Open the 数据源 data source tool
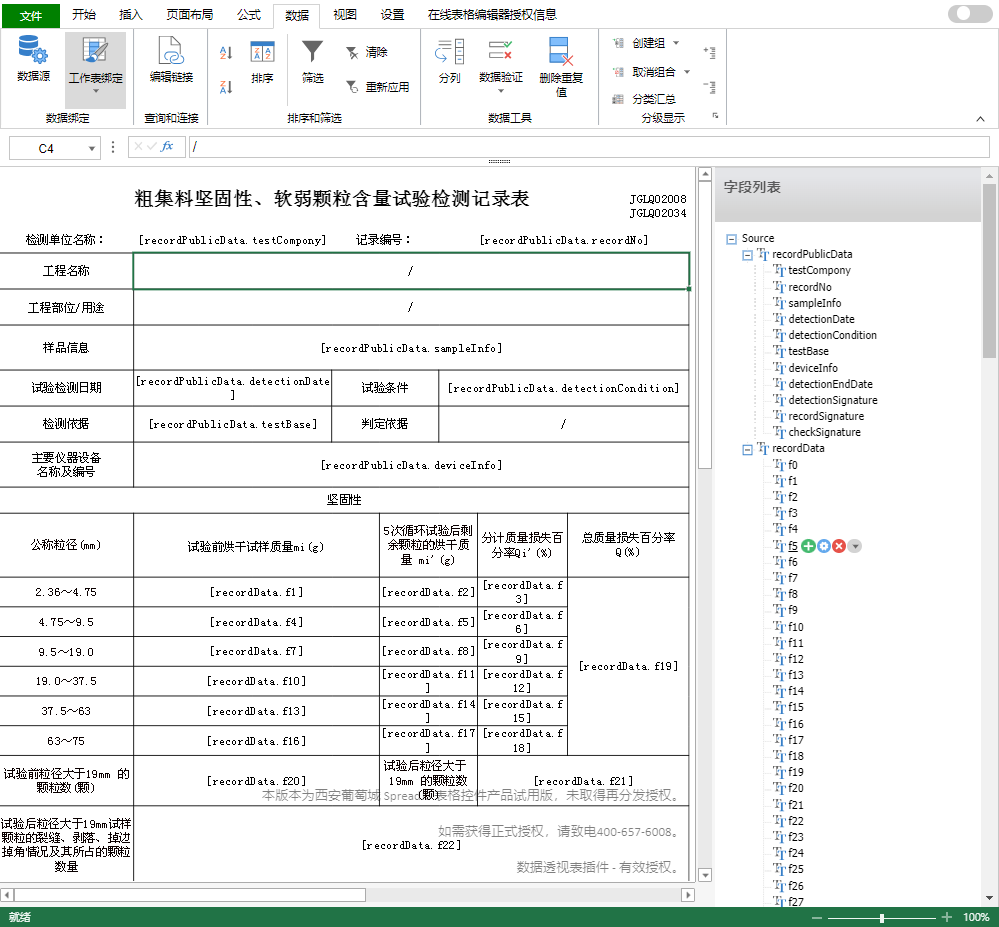This screenshot has width=999, height=927. [33, 59]
